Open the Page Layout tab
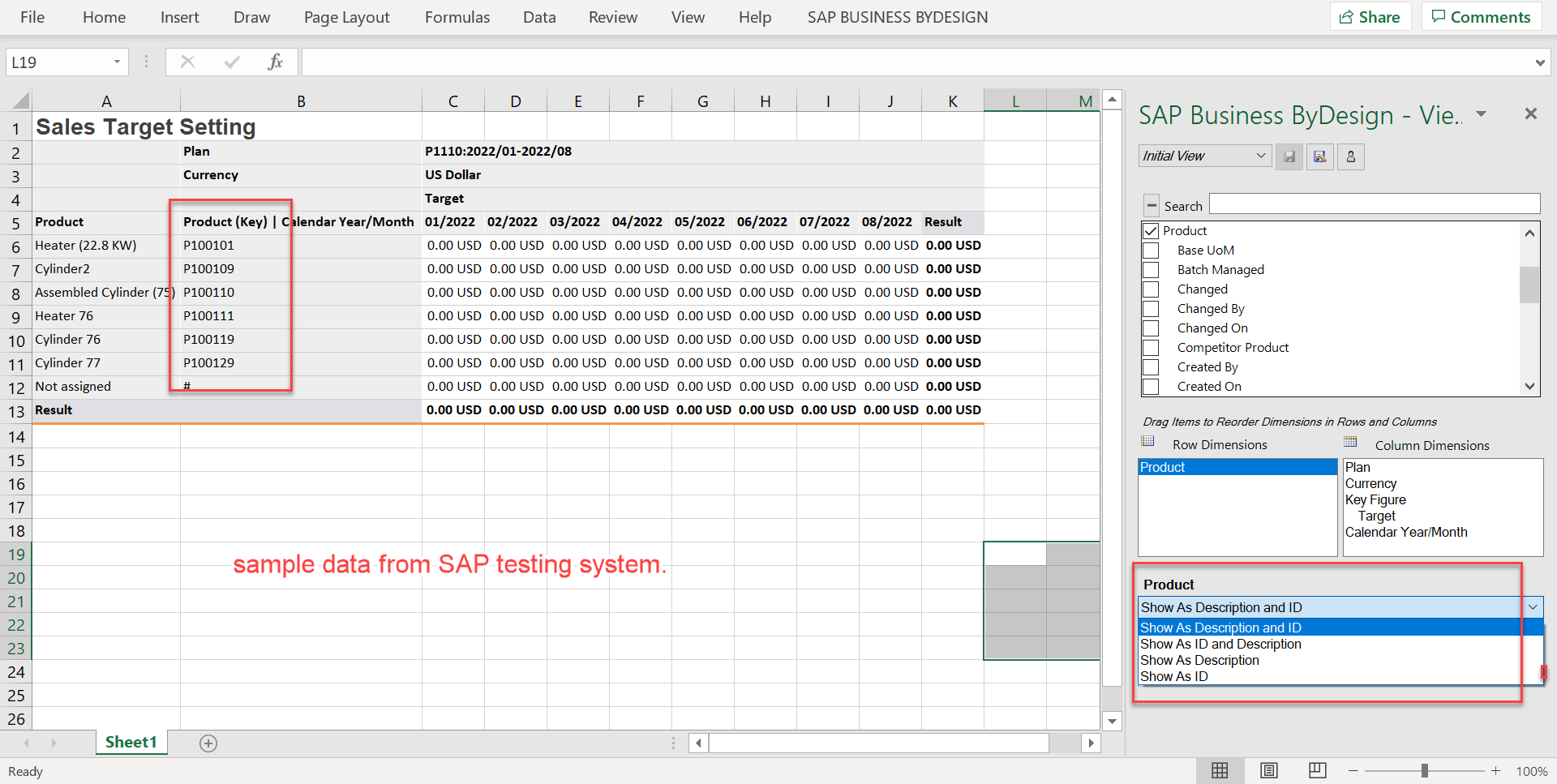 (x=346, y=17)
